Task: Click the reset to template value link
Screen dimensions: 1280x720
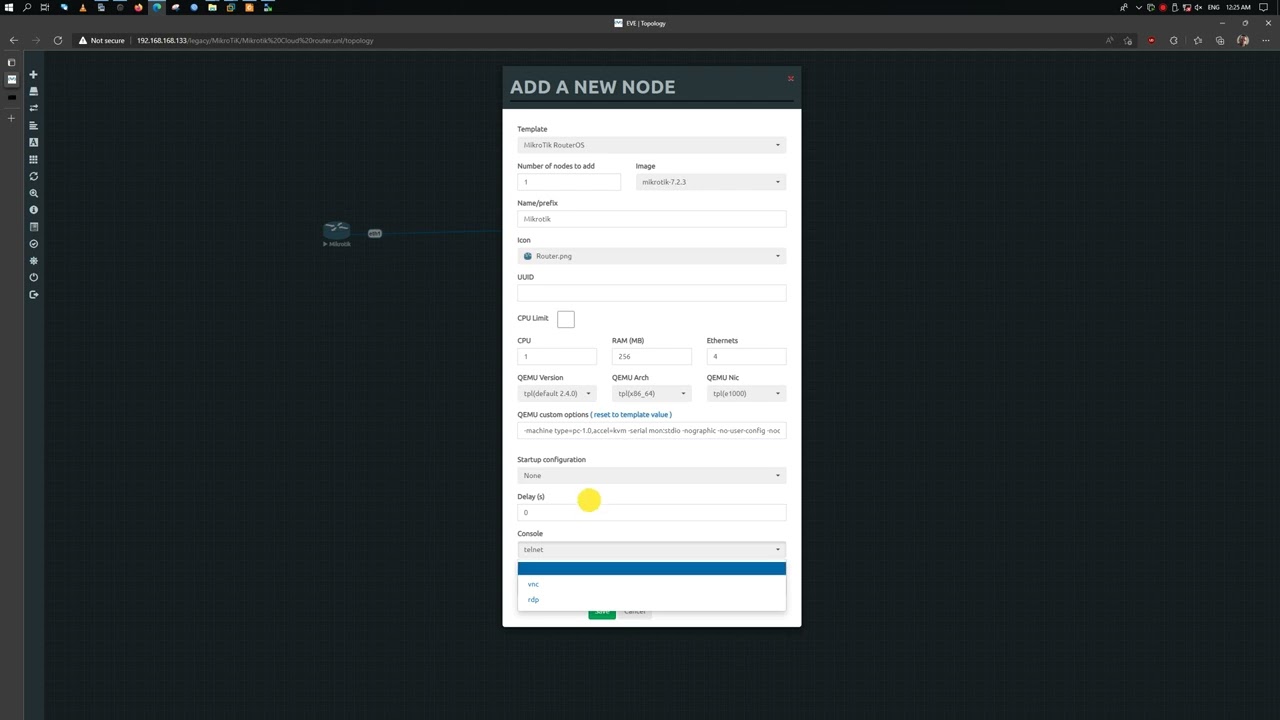Action: coord(630,414)
